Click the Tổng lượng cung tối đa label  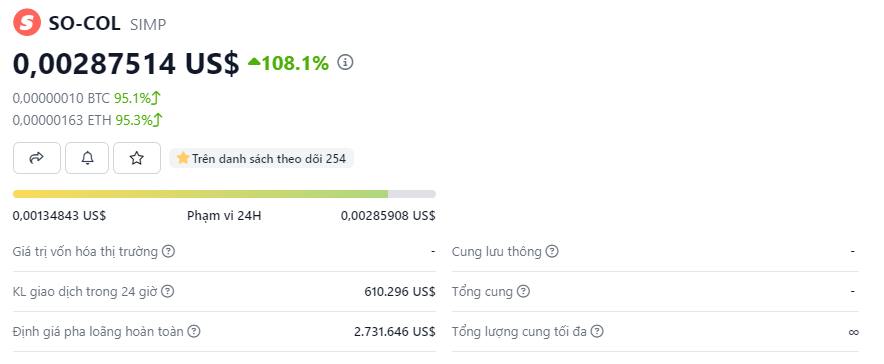click(x=519, y=331)
